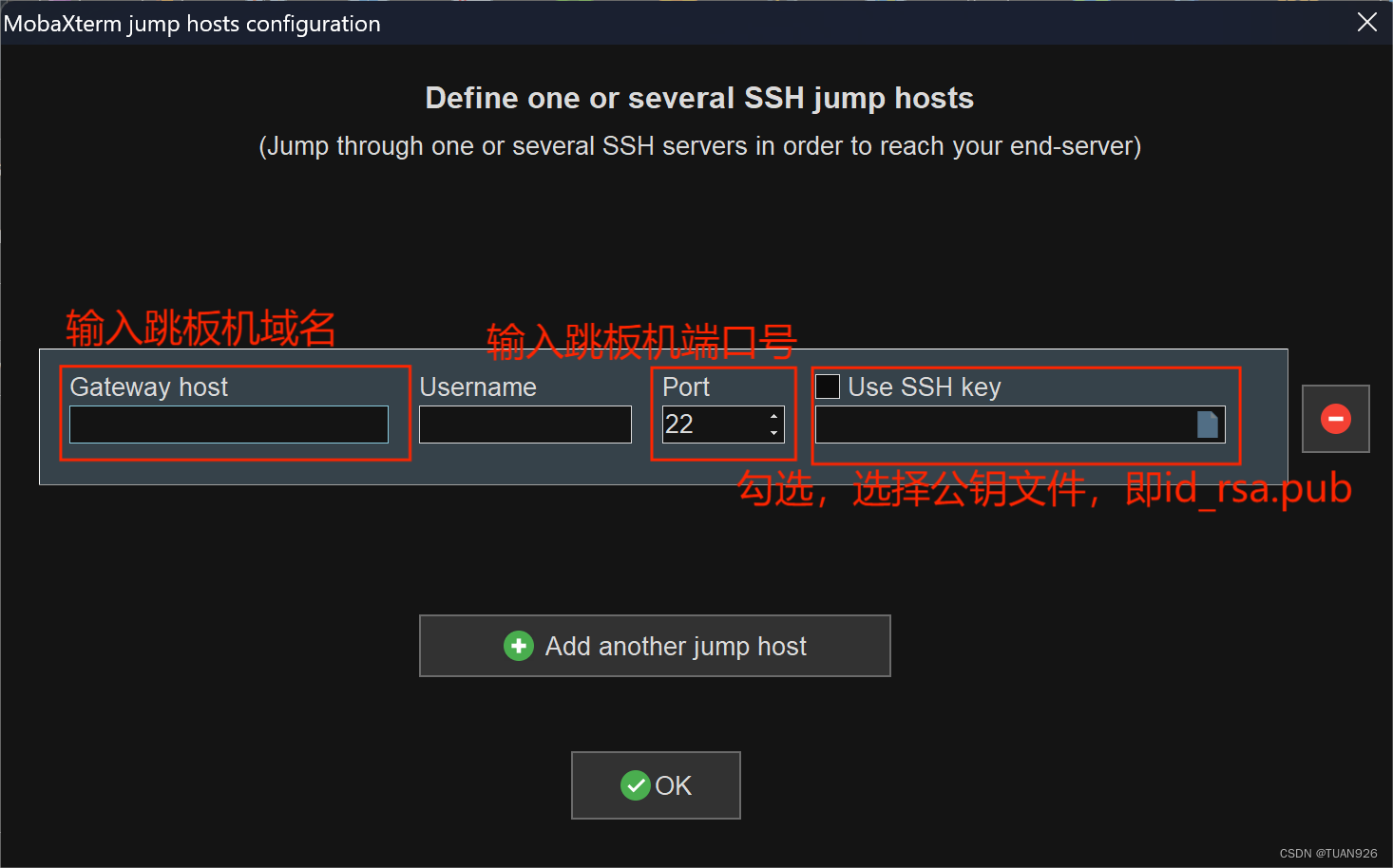The height and width of the screenshot is (868, 1393).
Task: Confirm with the OK button
Action: [x=656, y=785]
